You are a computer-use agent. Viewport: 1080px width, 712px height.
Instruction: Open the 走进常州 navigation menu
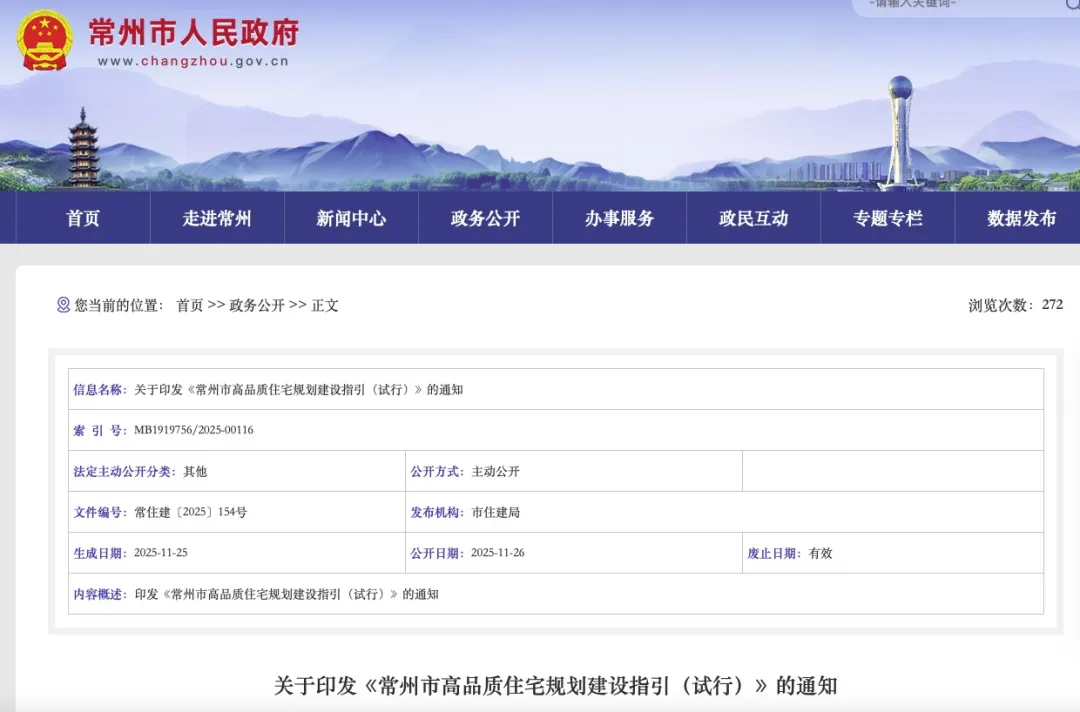point(217,218)
